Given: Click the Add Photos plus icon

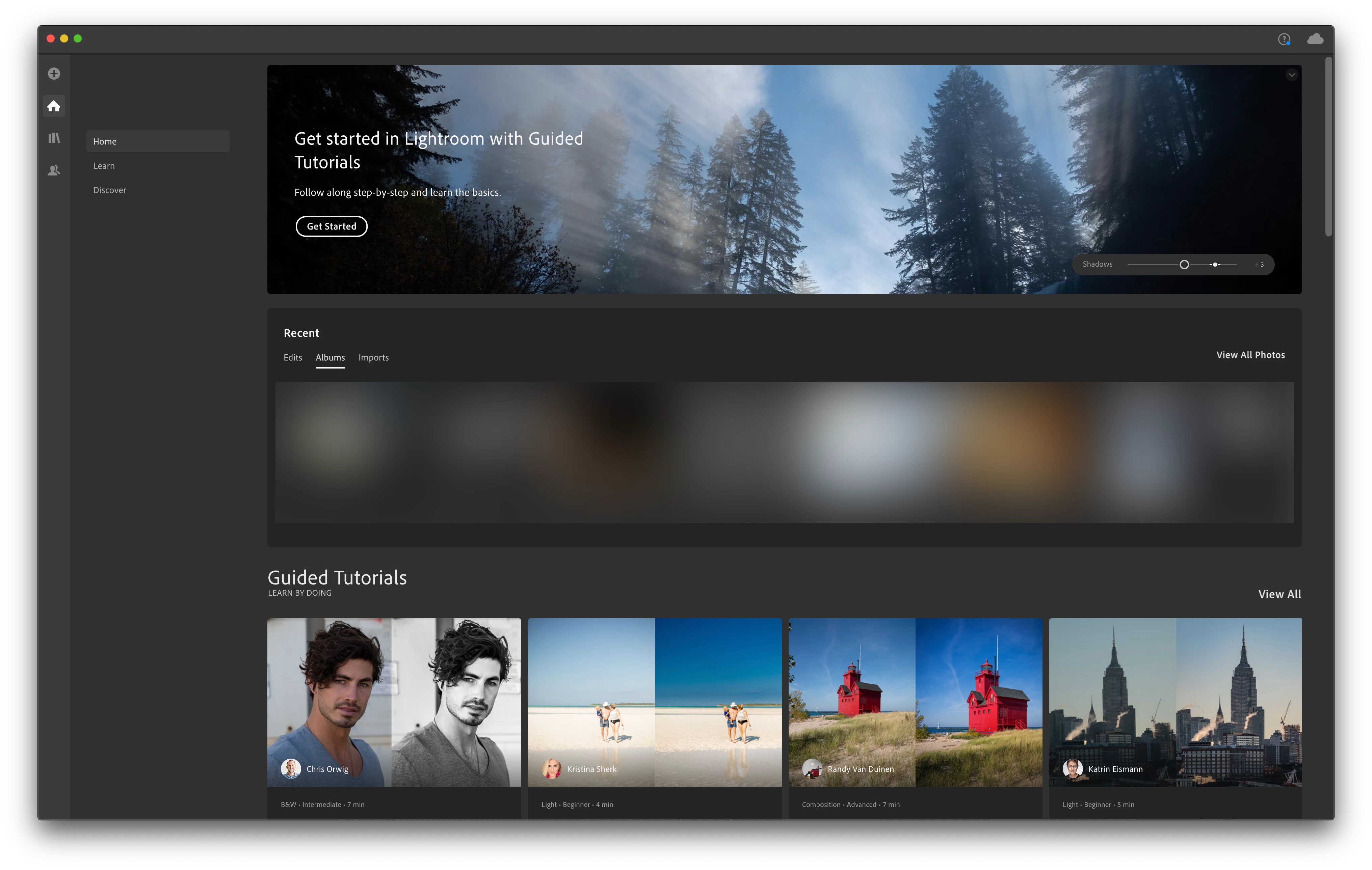Looking at the screenshot, I should 54,74.
